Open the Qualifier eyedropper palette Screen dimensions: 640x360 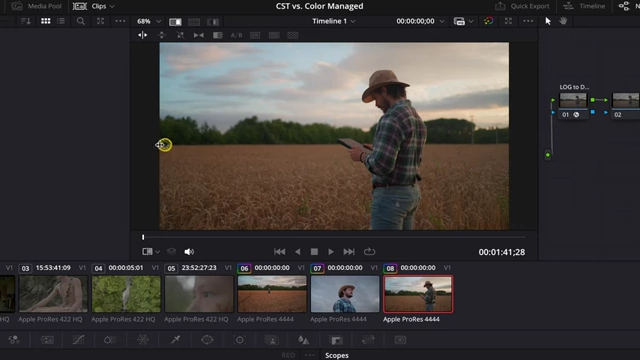click(x=176, y=340)
